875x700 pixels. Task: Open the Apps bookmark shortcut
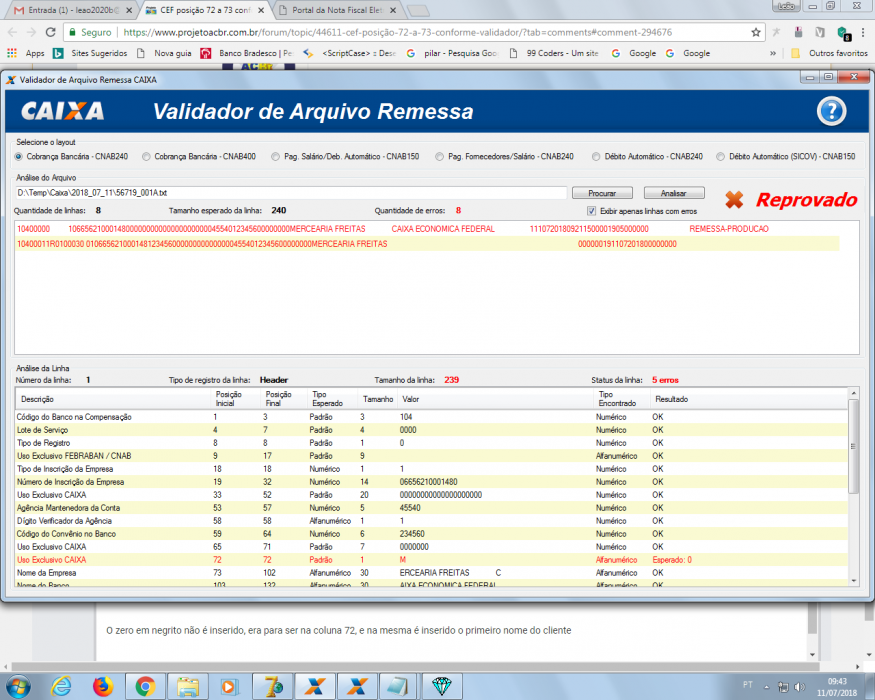tap(26, 53)
